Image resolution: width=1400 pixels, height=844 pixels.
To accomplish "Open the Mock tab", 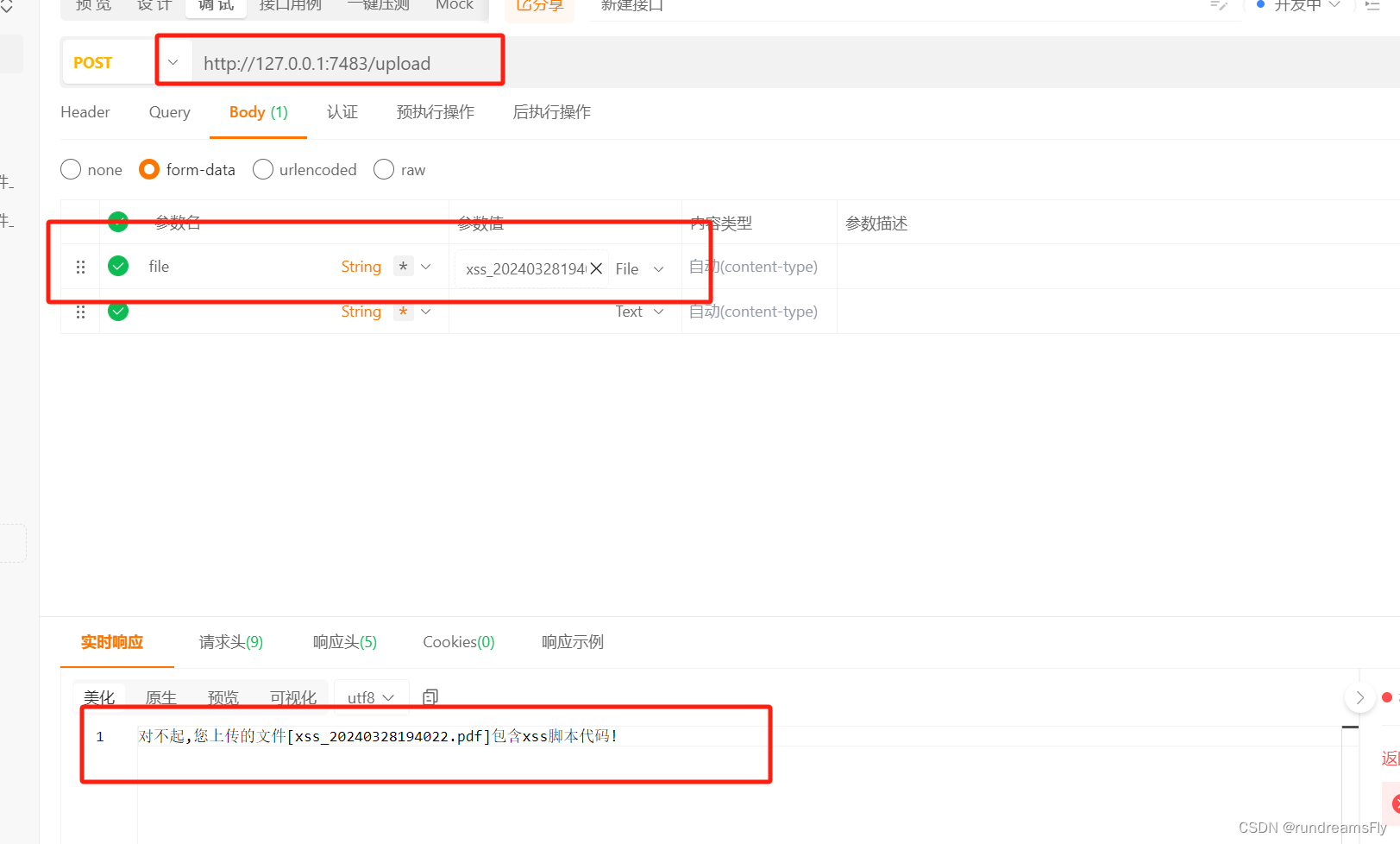I will [x=454, y=5].
